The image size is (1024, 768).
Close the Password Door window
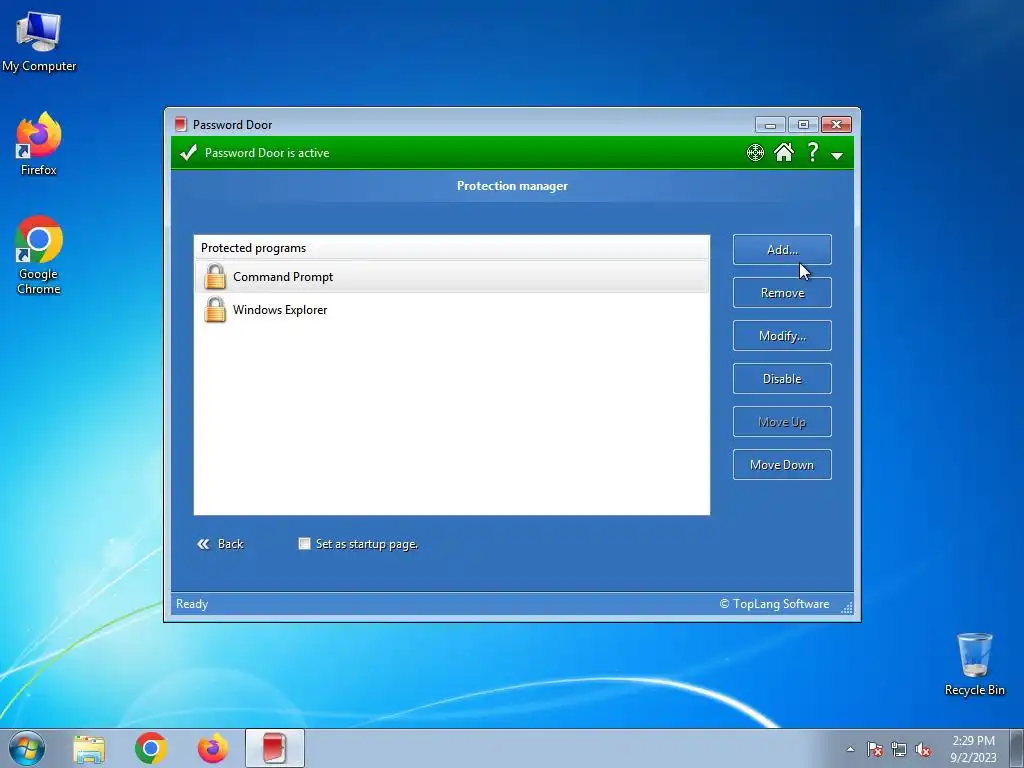click(x=836, y=125)
